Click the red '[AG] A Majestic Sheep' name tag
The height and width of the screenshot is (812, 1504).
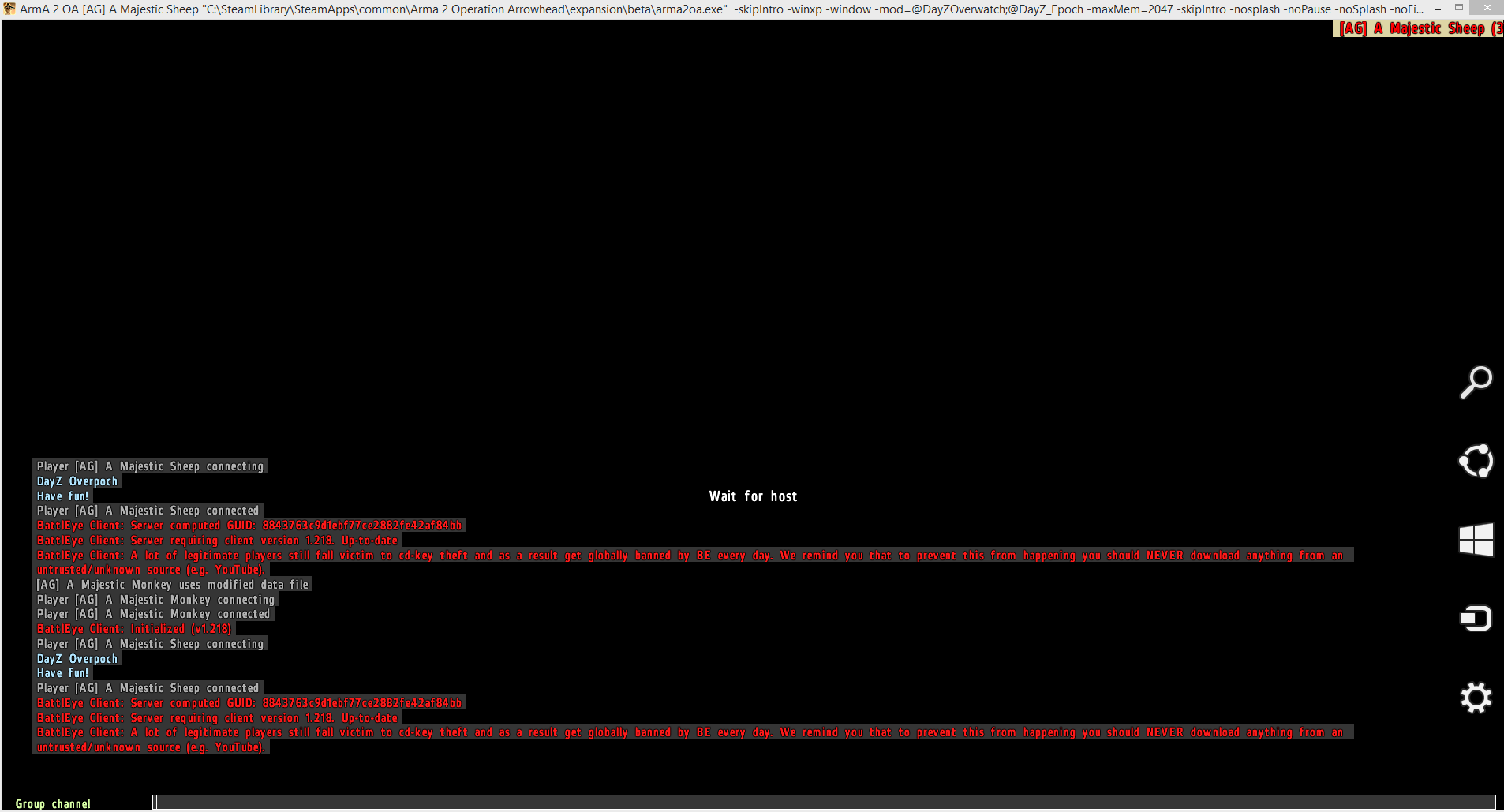1418,28
